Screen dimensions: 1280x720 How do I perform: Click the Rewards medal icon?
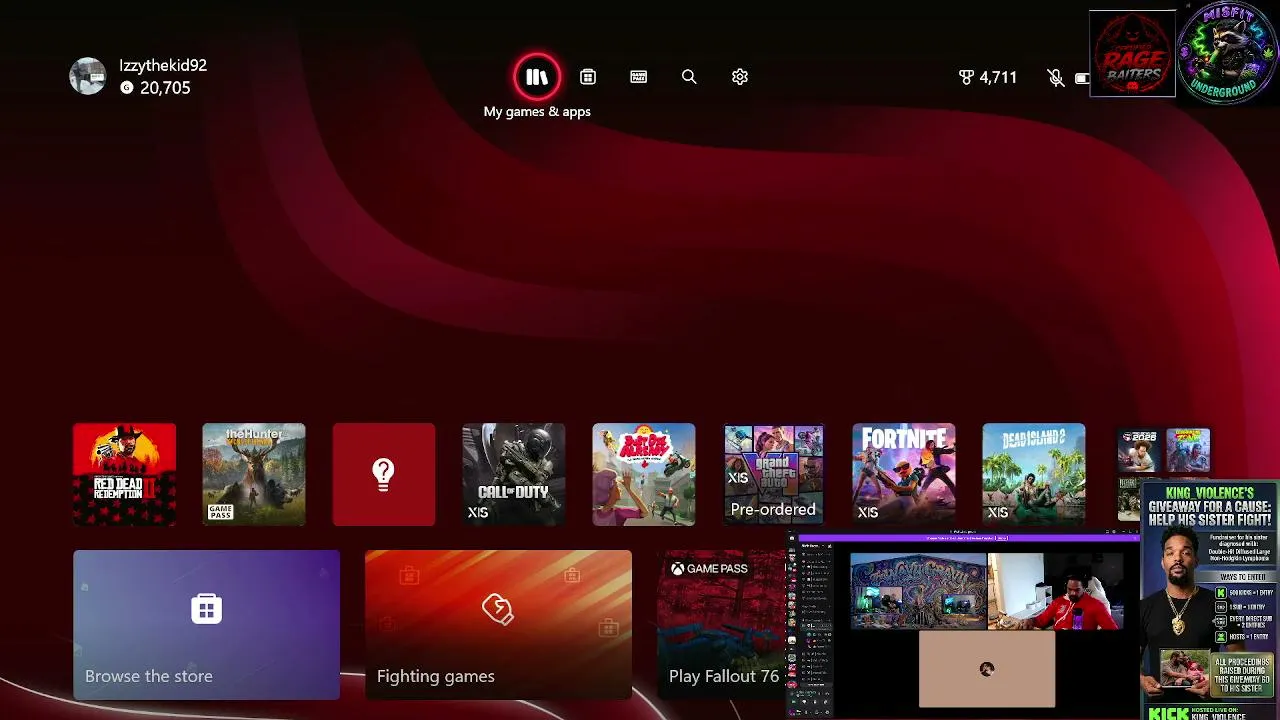[966, 77]
